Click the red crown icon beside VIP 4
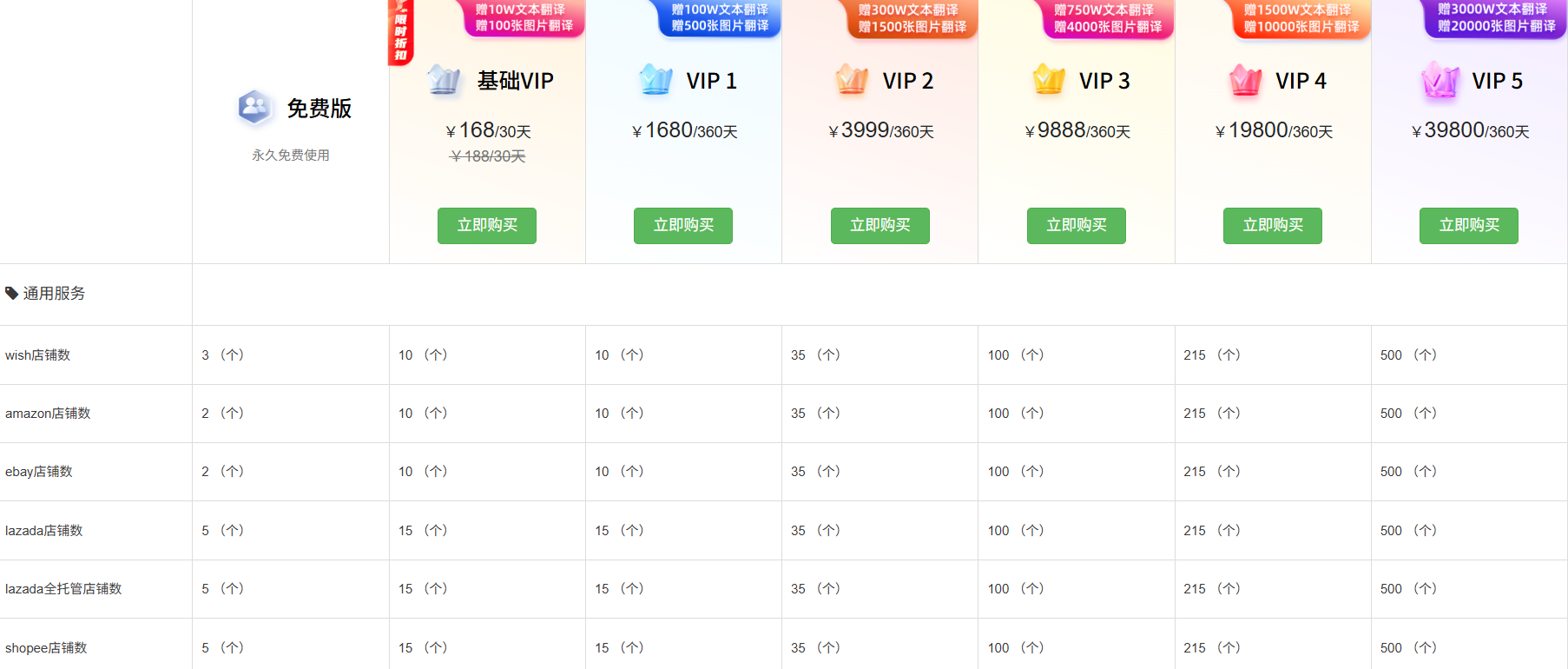This screenshot has height=669, width=1568. [1245, 80]
